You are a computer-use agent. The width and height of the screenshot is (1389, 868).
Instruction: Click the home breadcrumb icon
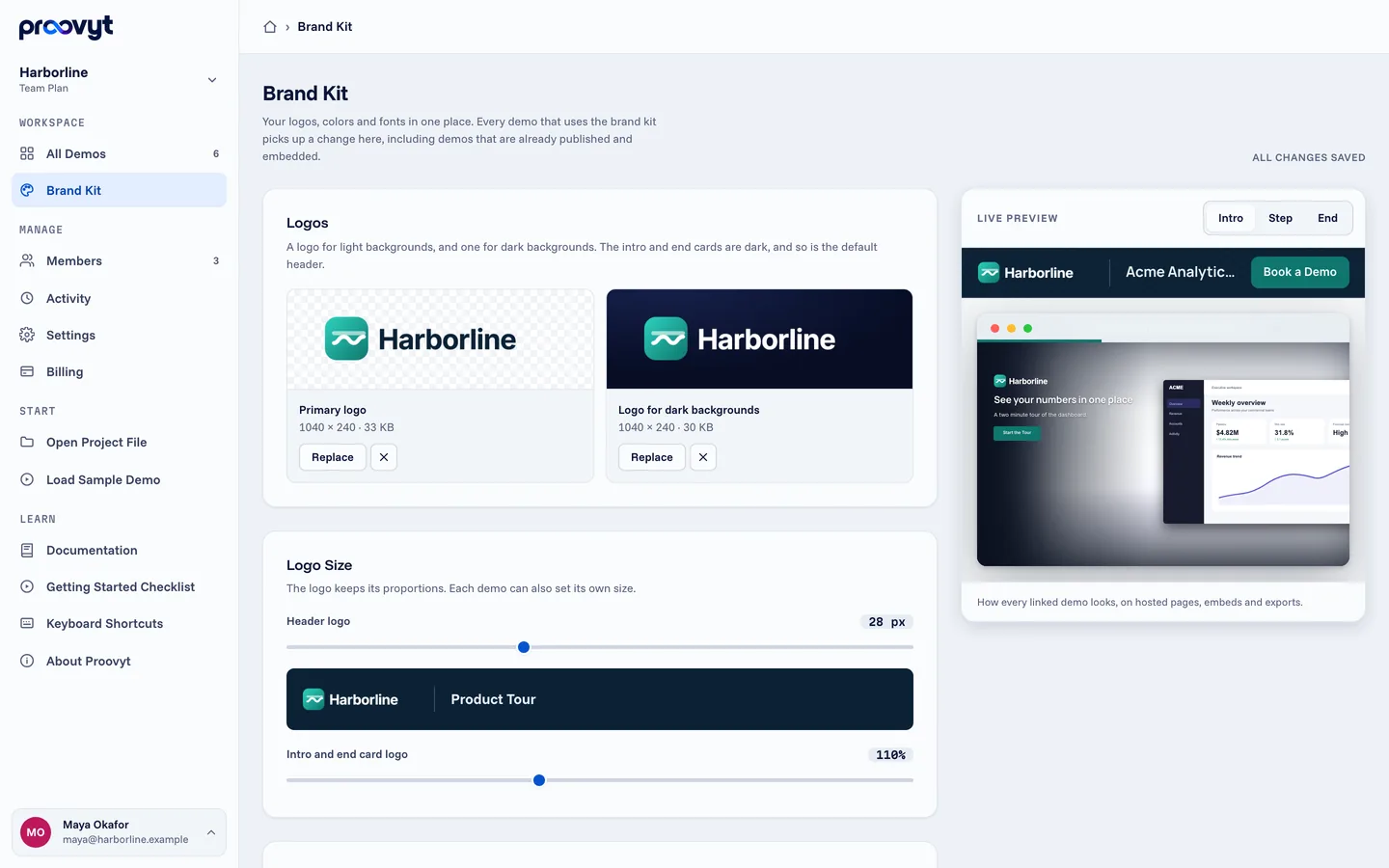[x=270, y=27]
